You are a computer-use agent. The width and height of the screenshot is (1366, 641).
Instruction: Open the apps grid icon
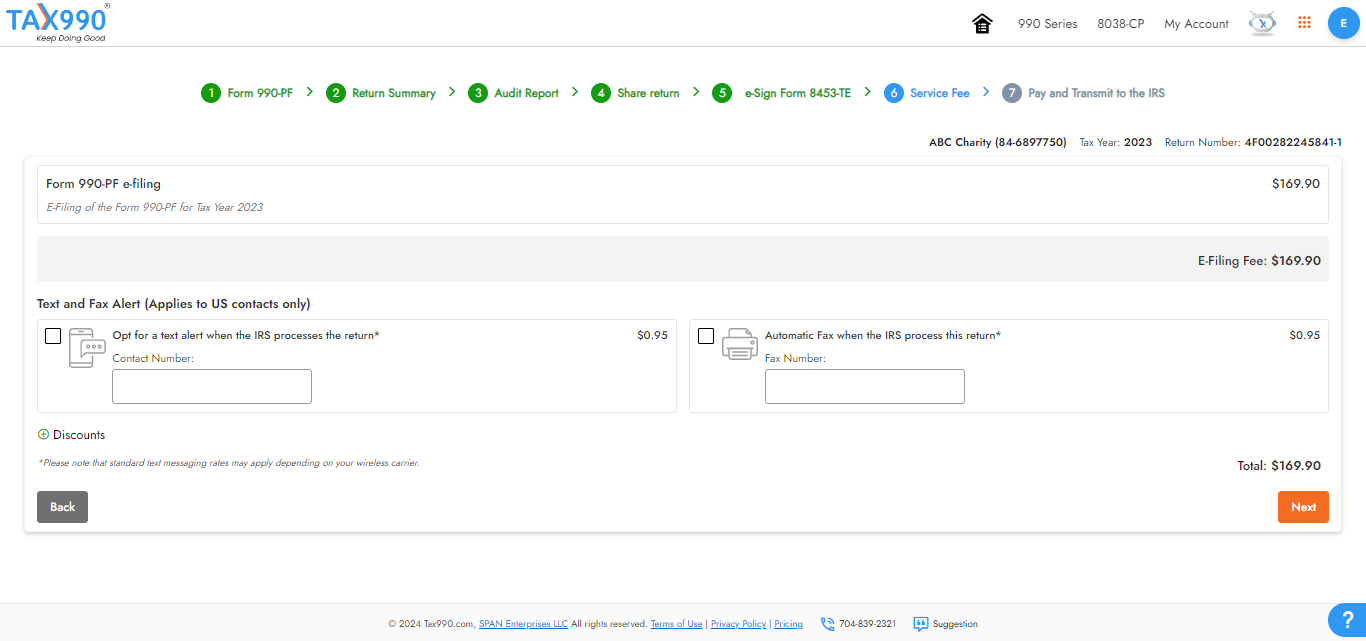1304,23
